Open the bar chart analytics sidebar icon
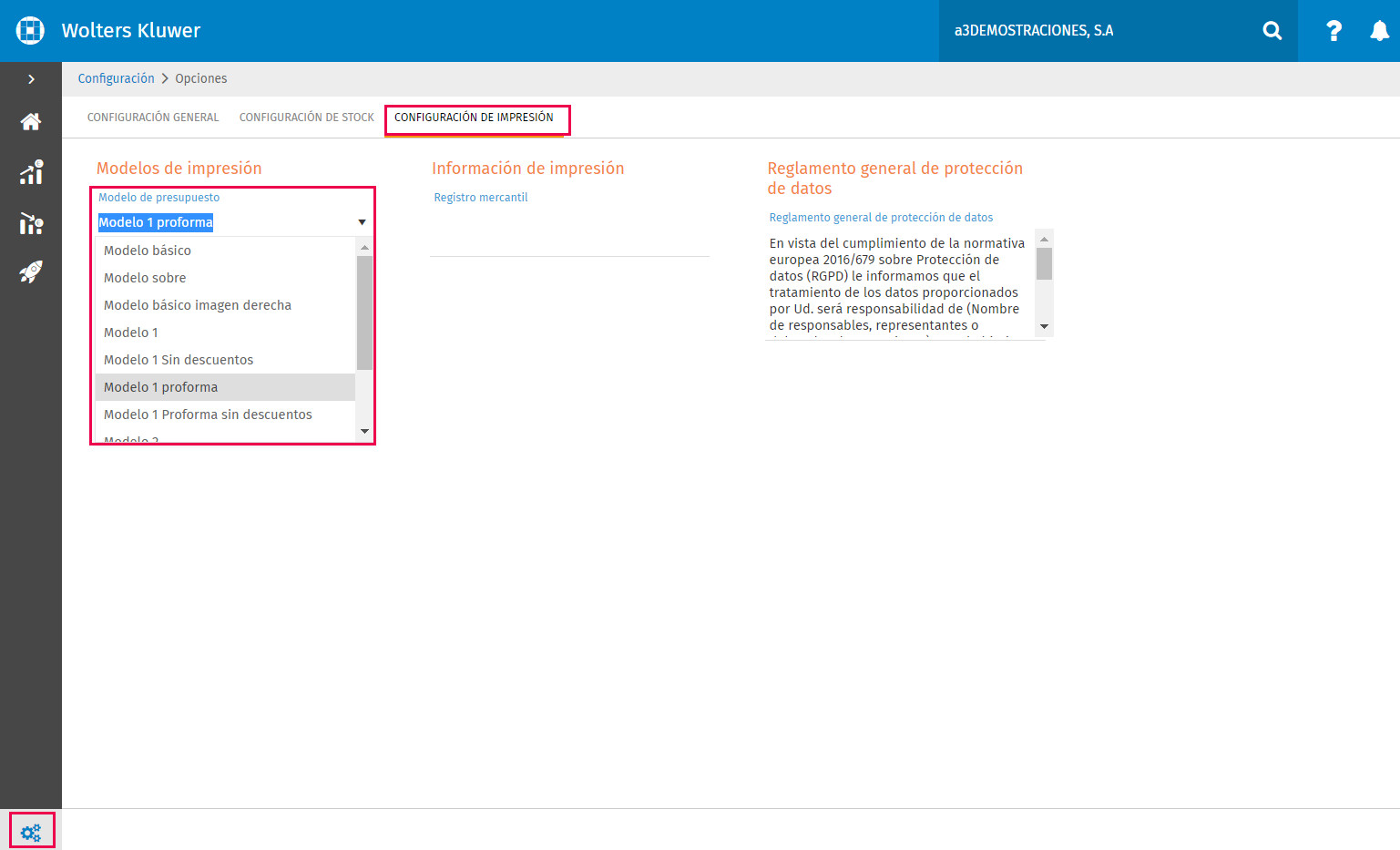This screenshot has height=850, width=1400. [31, 223]
